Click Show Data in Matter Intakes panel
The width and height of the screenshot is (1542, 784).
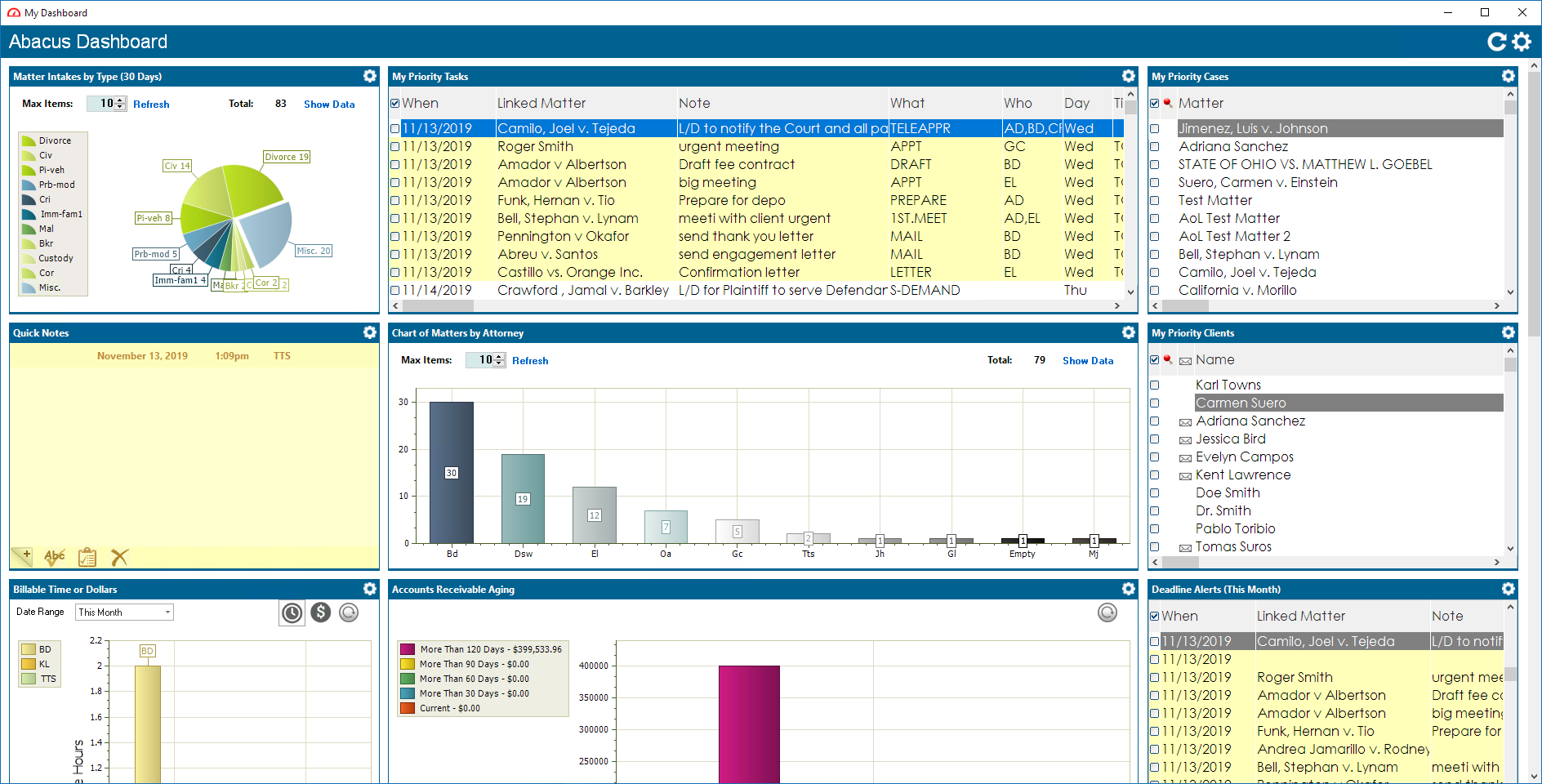tap(329, 105)
